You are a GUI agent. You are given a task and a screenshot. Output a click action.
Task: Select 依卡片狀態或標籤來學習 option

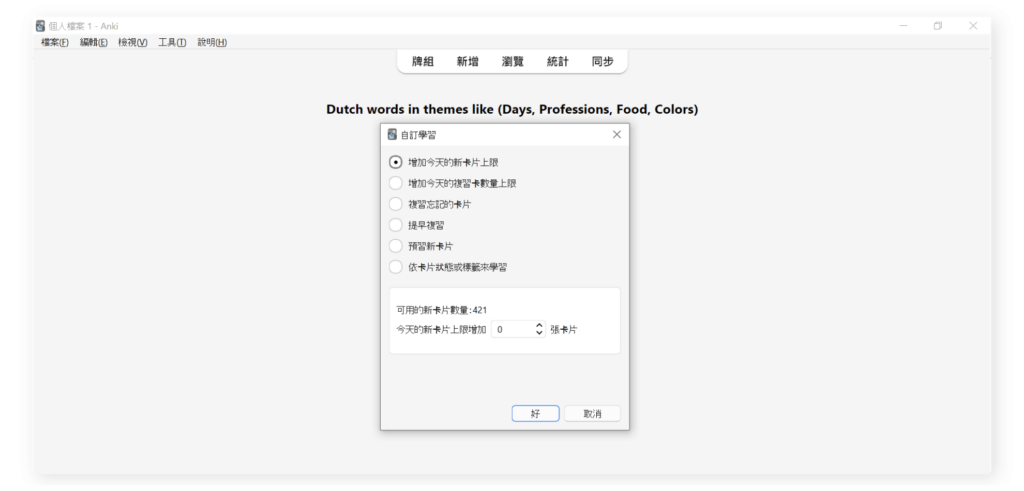pos(396,267)
